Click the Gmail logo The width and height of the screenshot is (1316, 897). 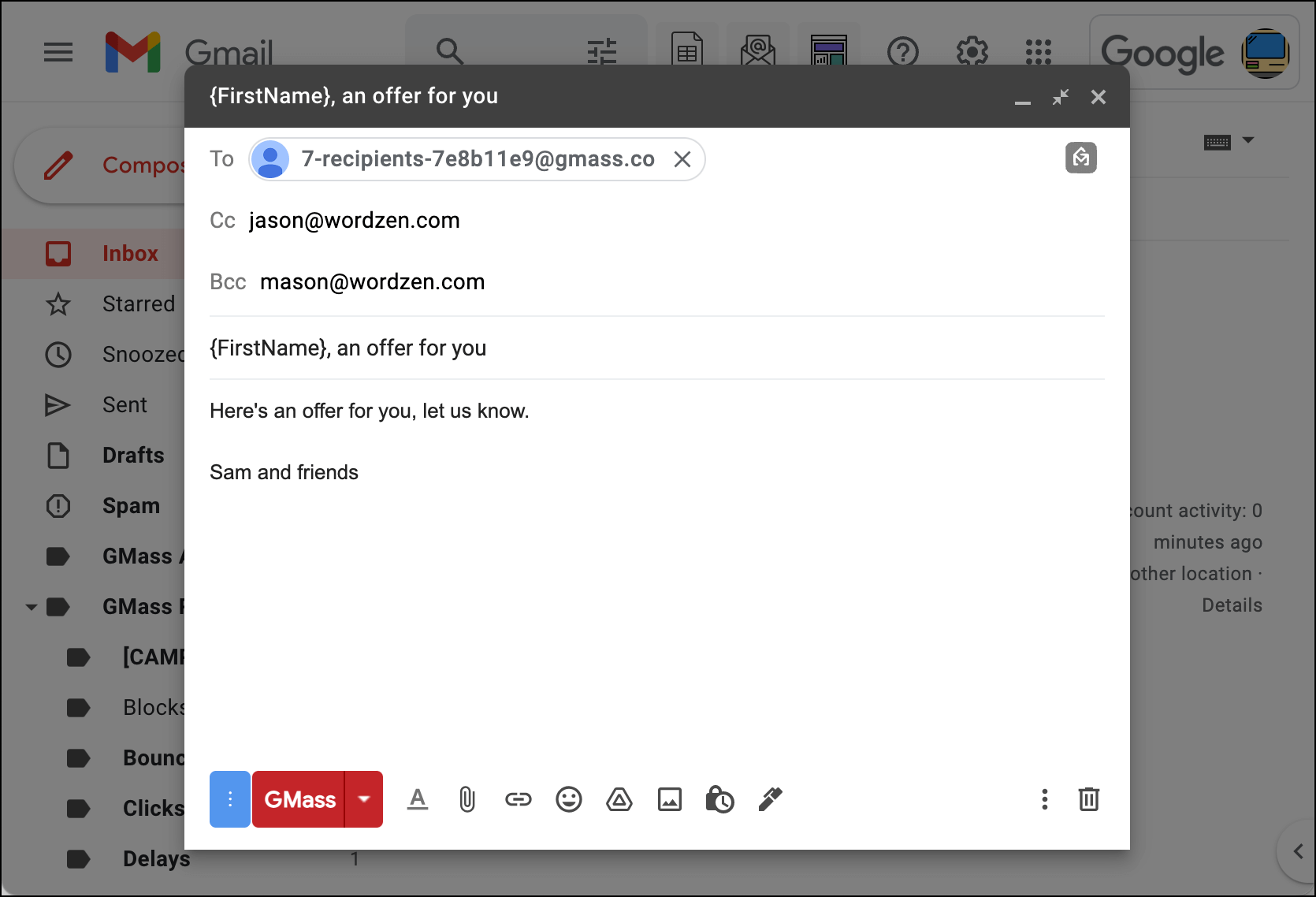coord(189,52)
